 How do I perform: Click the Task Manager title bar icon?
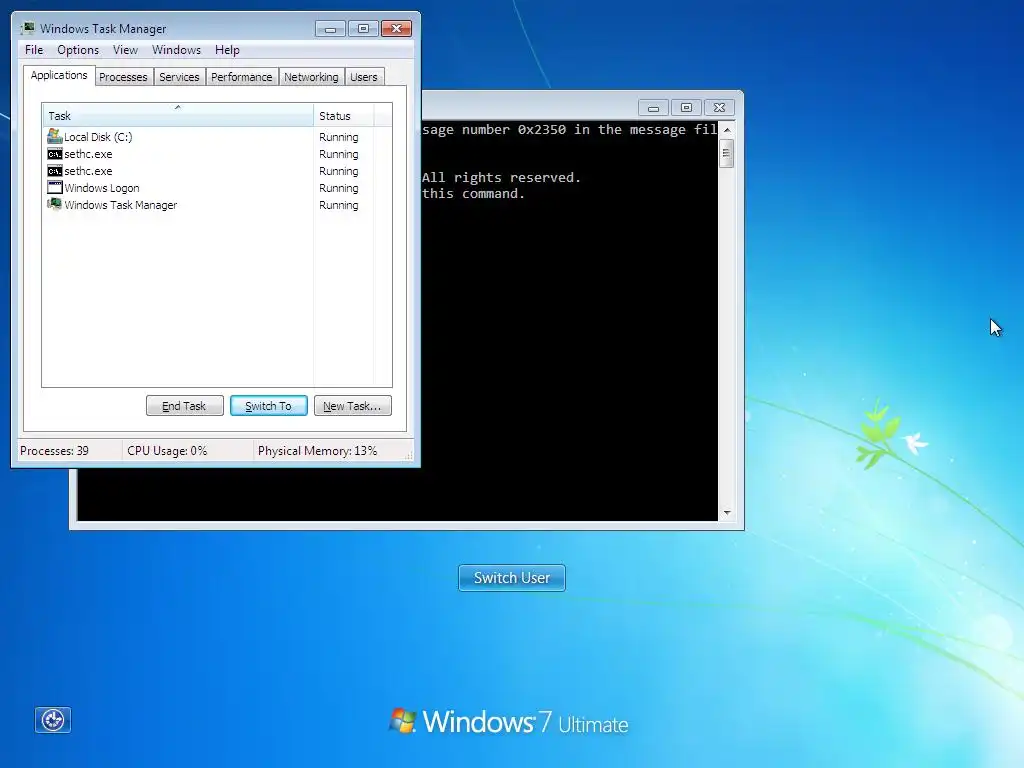click(28, 28)
